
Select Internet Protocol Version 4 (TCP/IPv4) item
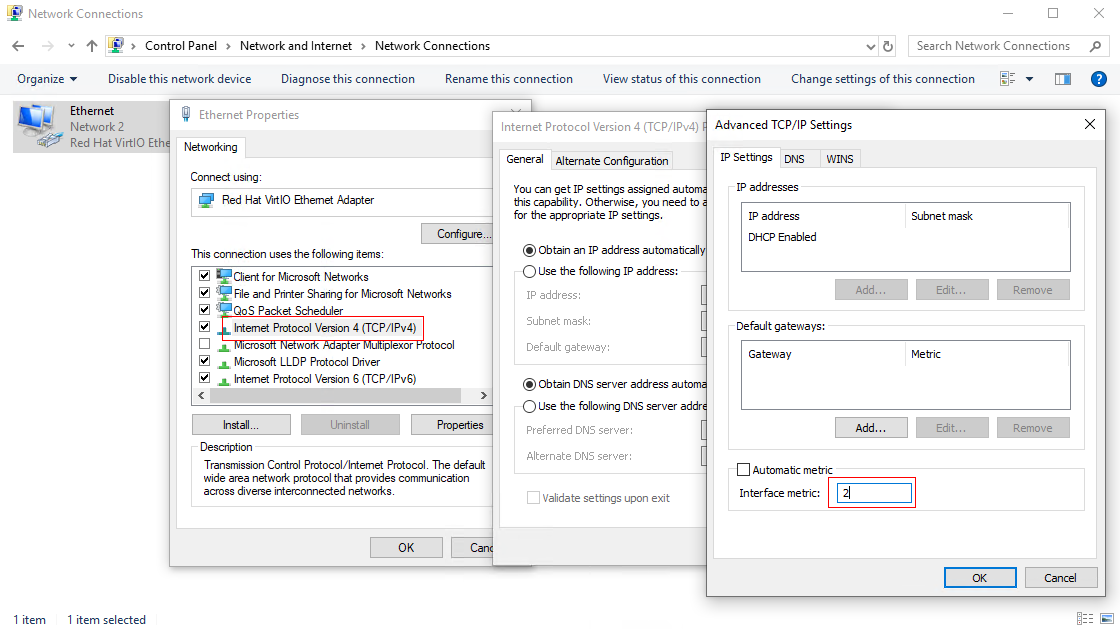pyautogui.click(x=324, y=328)
